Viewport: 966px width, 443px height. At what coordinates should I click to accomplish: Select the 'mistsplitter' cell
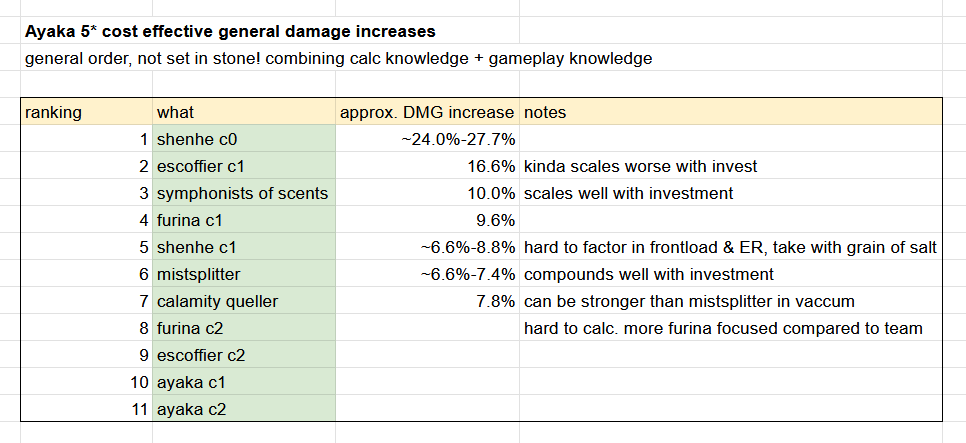point(244,274)
